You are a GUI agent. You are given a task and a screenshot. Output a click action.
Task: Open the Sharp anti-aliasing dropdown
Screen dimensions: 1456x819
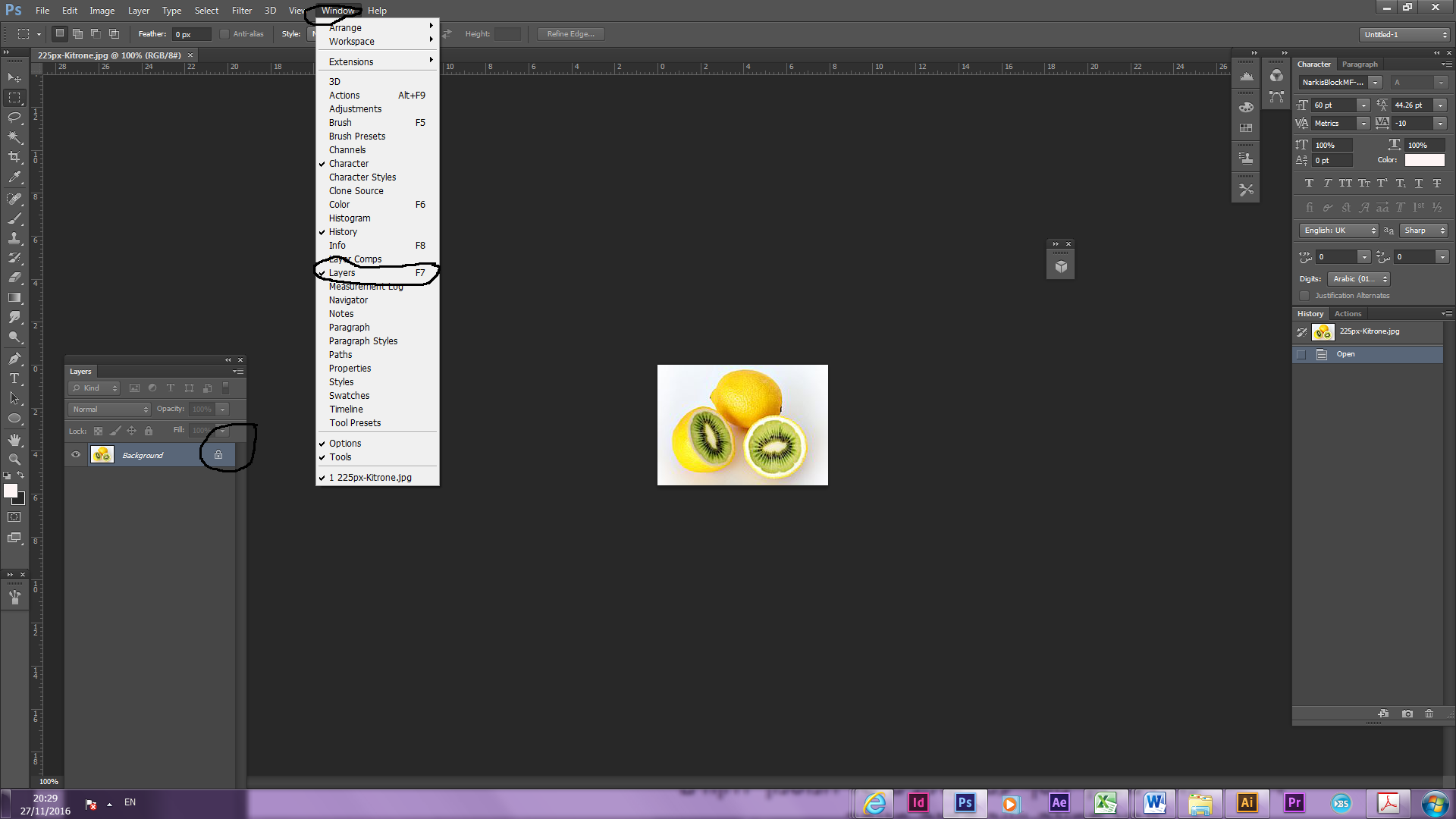click(1423, 231)
